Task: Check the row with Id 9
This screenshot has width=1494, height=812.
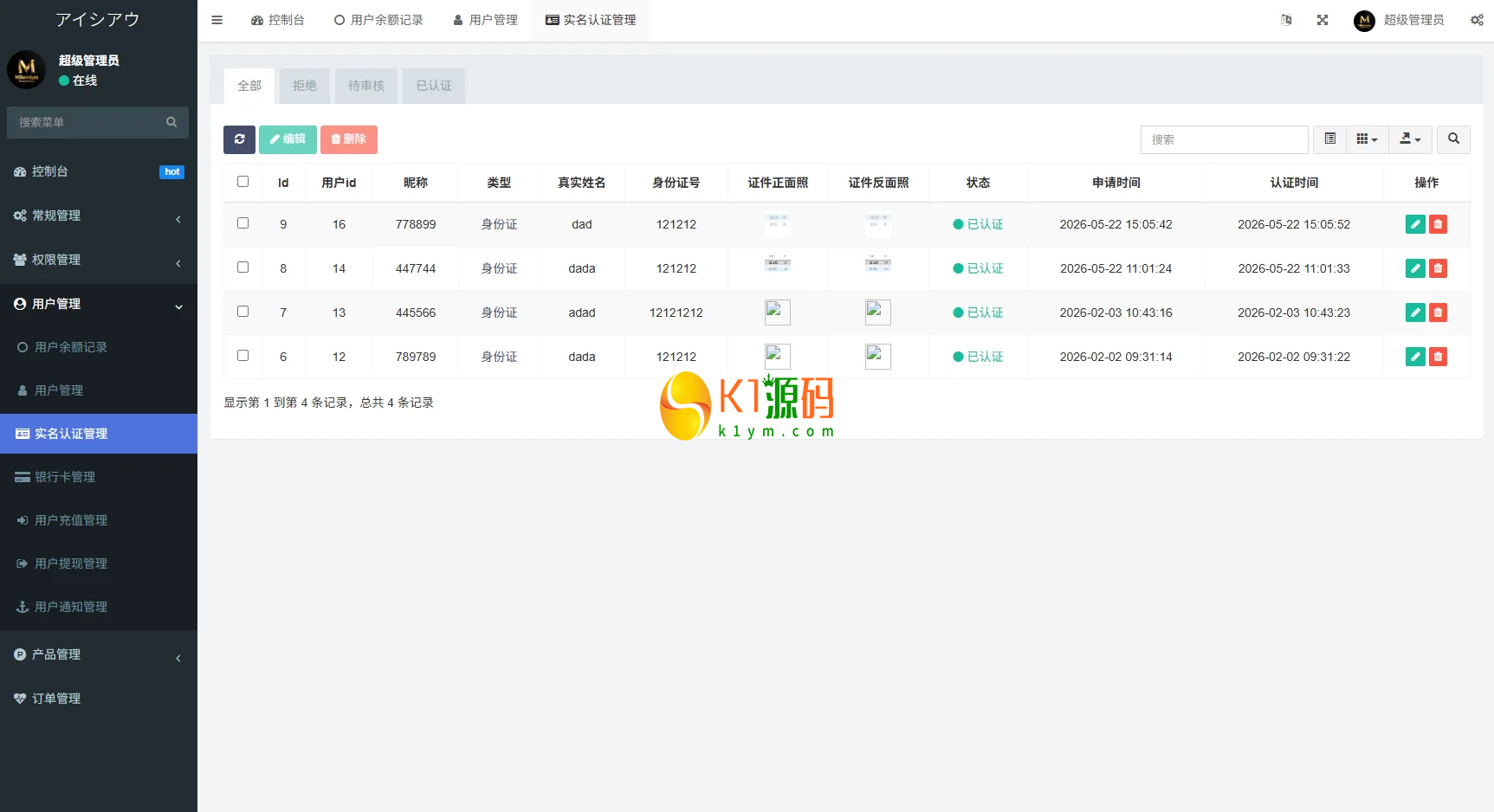Action: click(243, 223)
